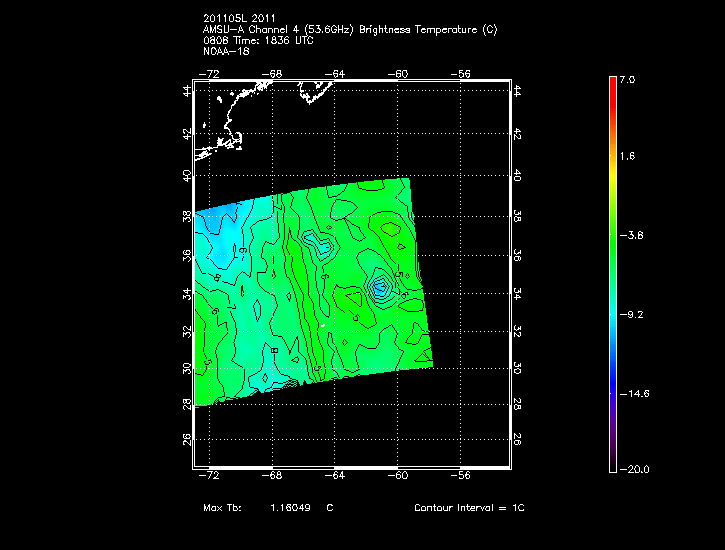Screen dimensions: 725x550
Task: Click the red top of the color bar
Action: pos(612,83)
